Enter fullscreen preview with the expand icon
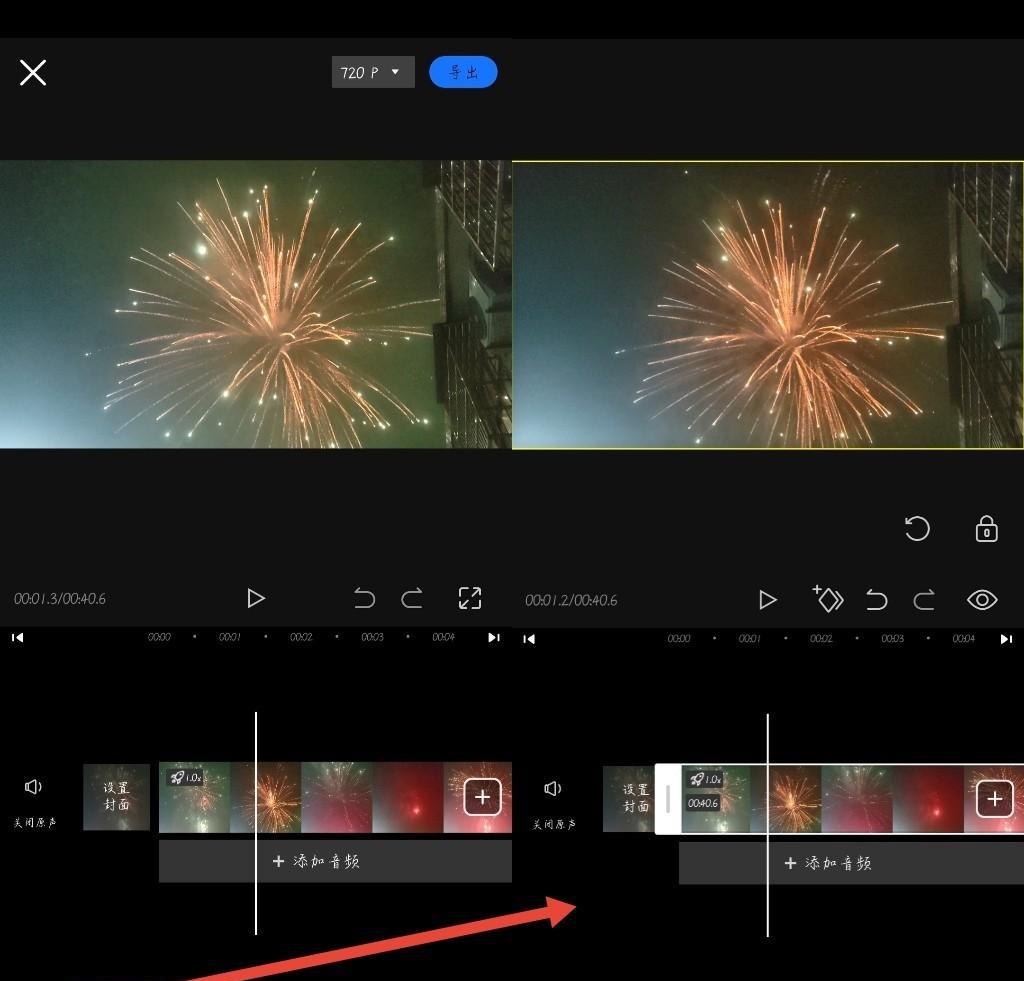Viewport: 1024px width, 981px height. [x=470, y=598]
